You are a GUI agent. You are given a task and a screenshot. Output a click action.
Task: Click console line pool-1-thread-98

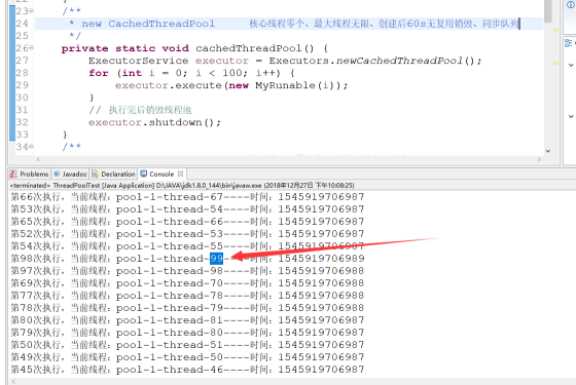pos(187,271)
